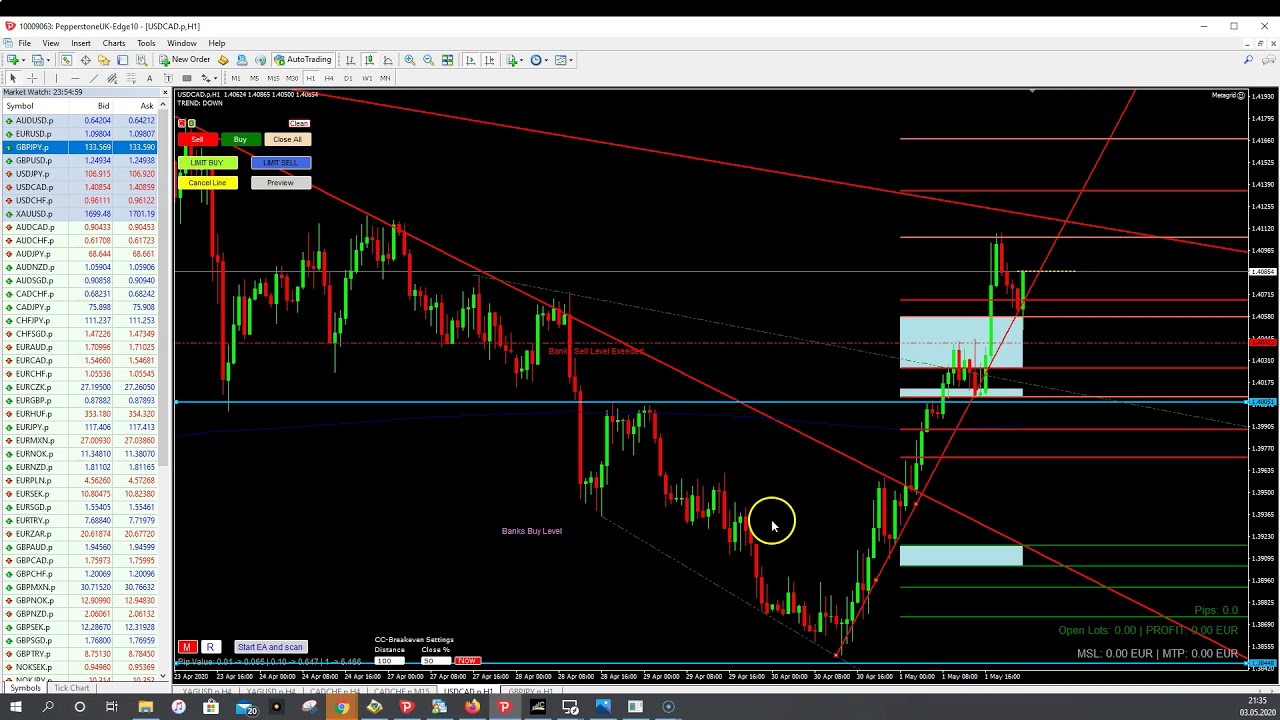
Task: Select the vertical line tool
Action: tap(56, 78)
